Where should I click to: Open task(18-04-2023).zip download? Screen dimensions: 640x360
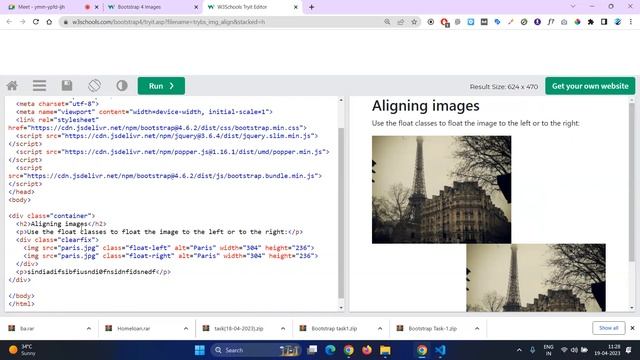(x=238, y=328)
